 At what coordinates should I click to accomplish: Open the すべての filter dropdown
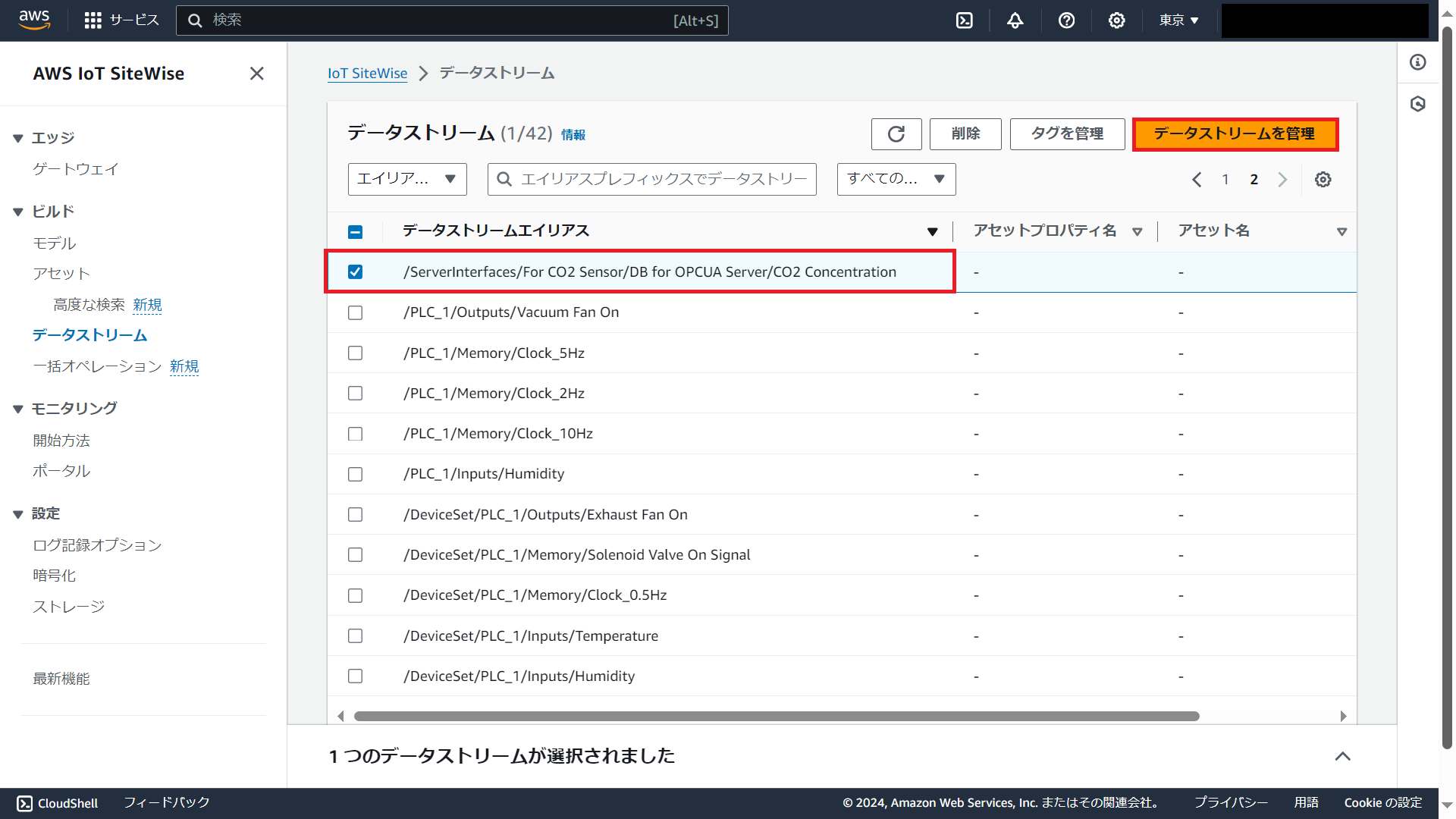[x=896, y=179]
